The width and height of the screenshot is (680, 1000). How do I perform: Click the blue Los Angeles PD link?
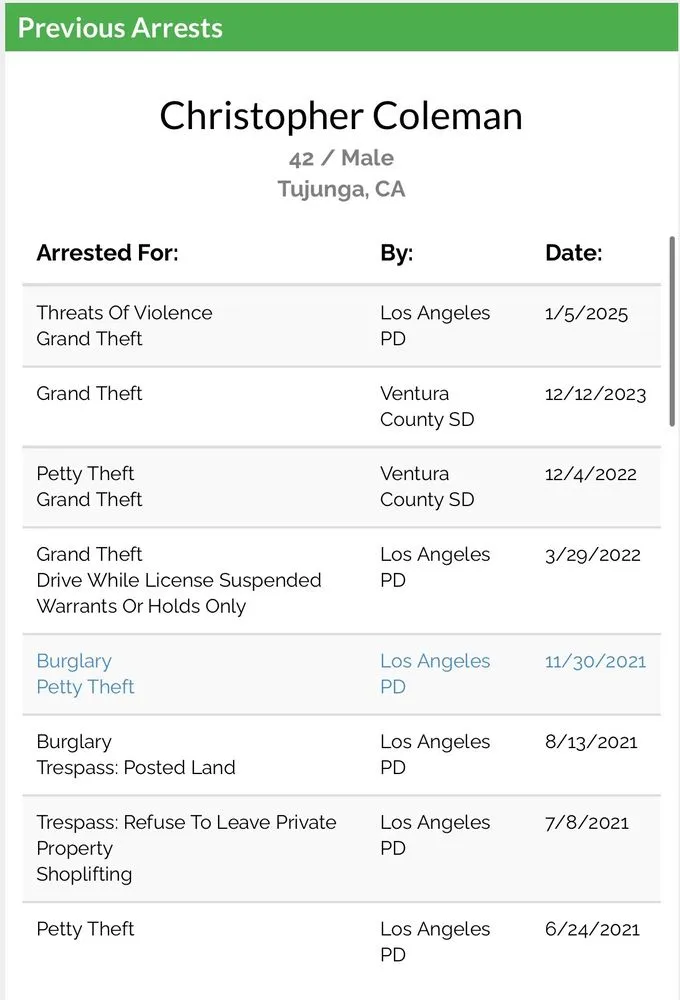(x=435, y=674)
